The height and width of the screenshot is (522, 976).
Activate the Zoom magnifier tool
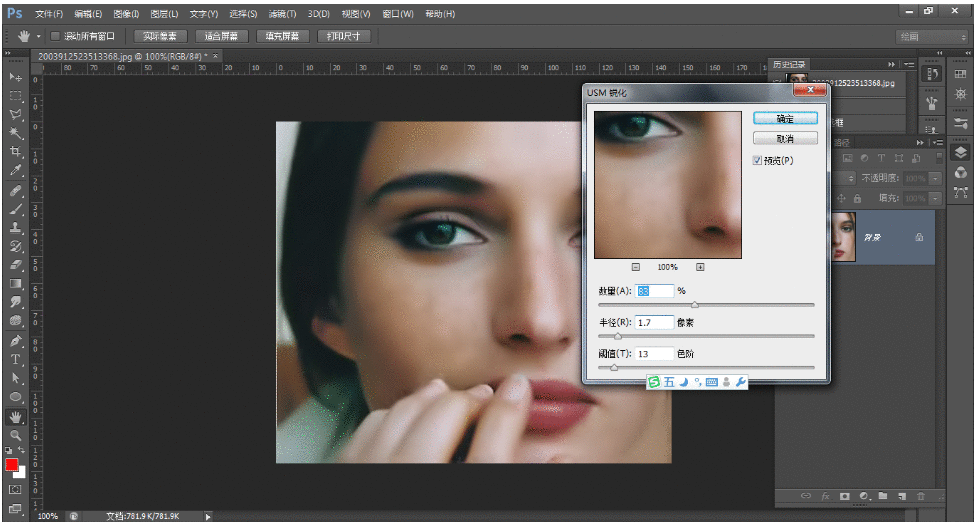15,436
